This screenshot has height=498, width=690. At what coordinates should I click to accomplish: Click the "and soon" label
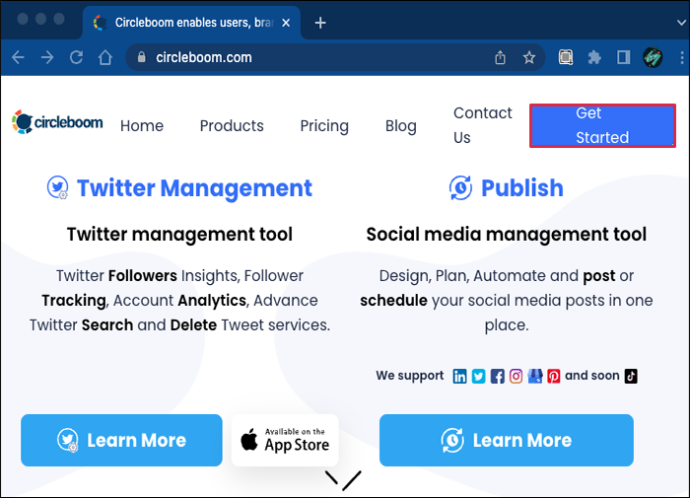point(592,376)
